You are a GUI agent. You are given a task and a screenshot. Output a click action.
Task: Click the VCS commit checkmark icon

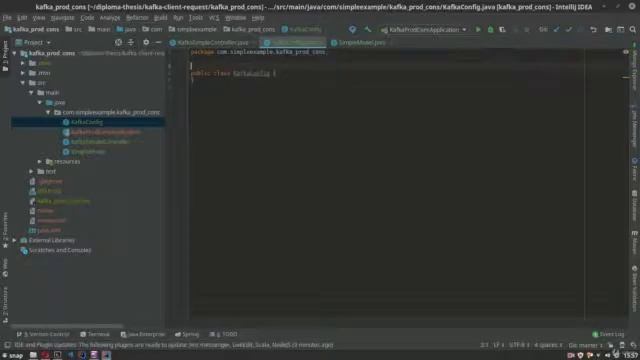coord(569,29)
